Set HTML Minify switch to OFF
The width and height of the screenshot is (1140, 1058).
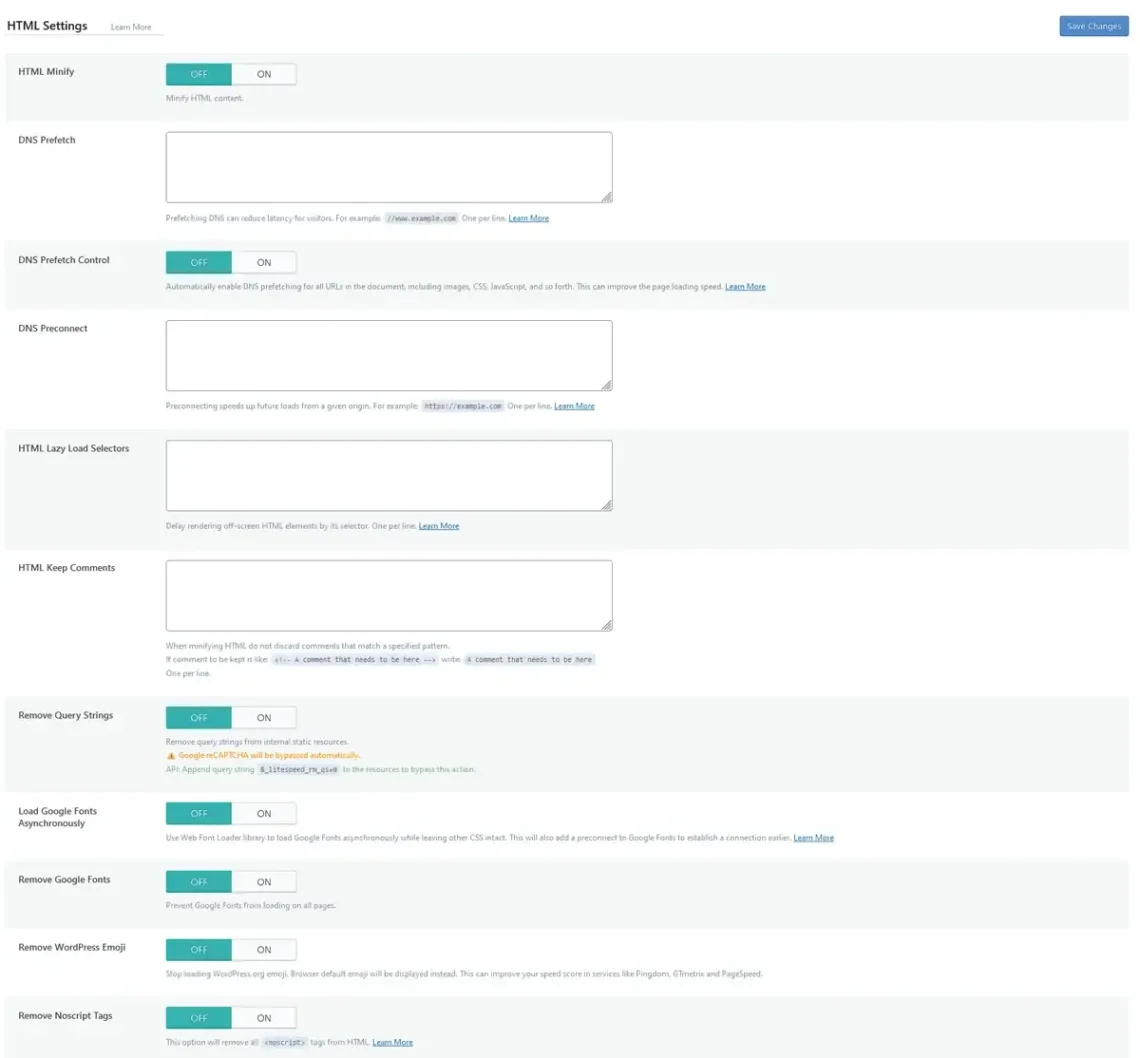click(198, 73)
